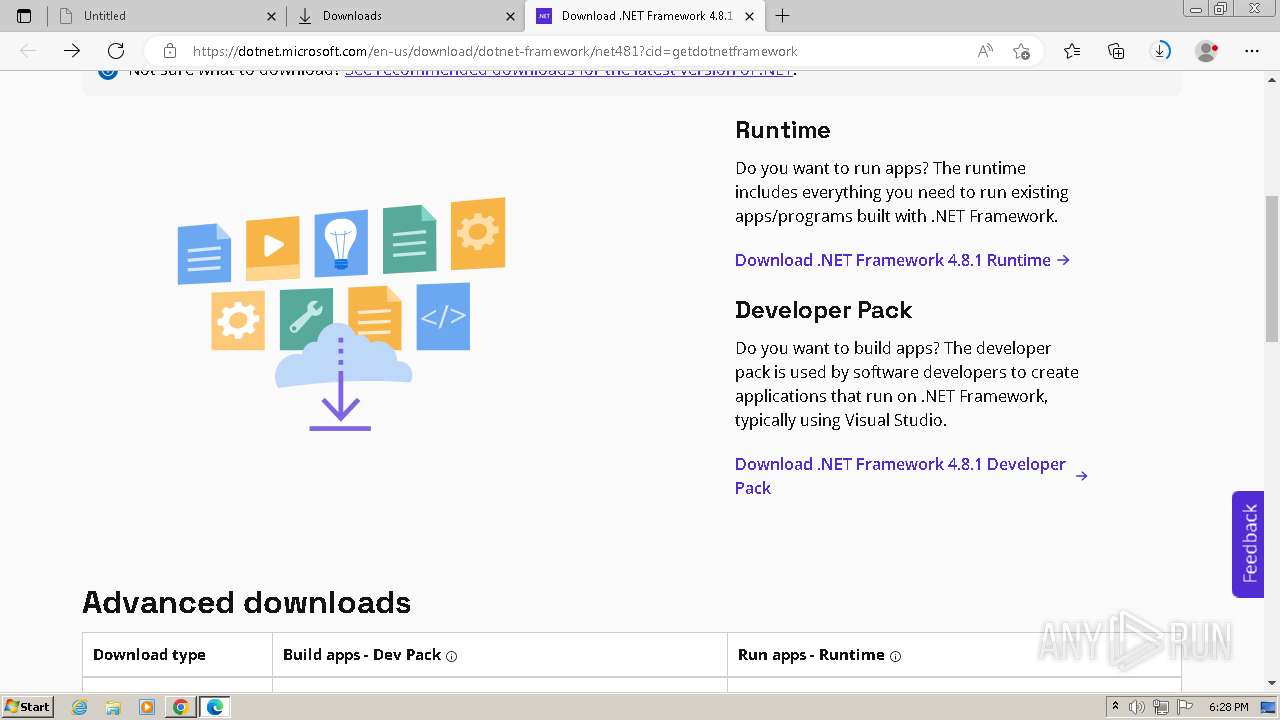Click info icon next to Dev Pack
Screen dimensions: 1280x720
451,656
